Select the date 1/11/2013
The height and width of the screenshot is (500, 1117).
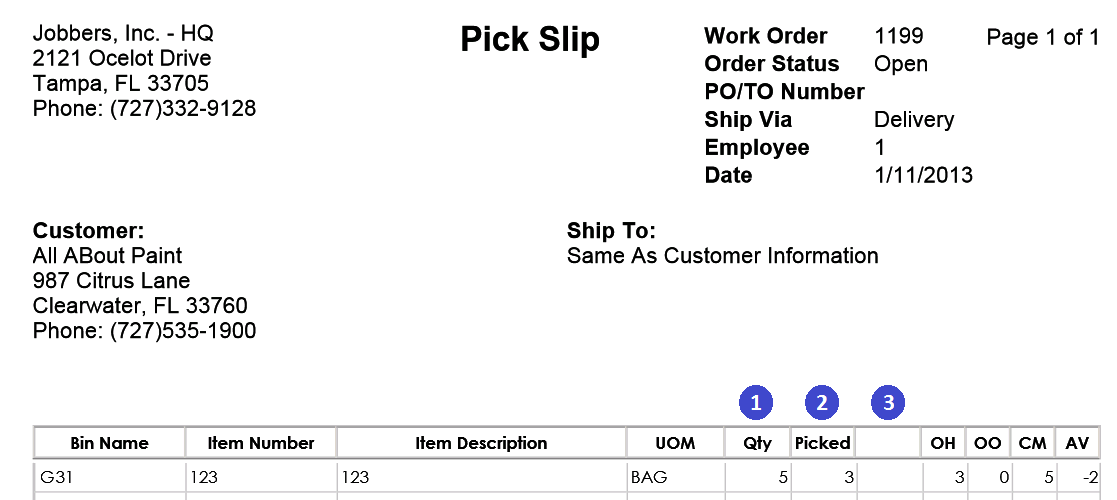click(923, 176)
